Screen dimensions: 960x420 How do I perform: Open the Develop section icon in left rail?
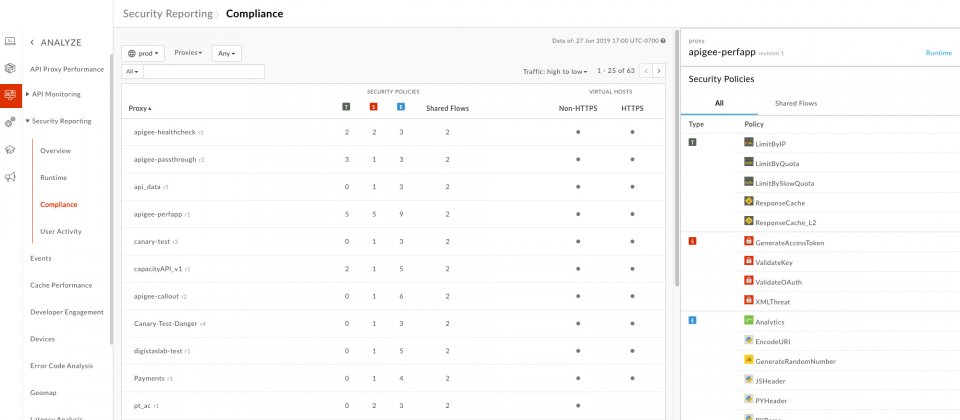[10, 42]
